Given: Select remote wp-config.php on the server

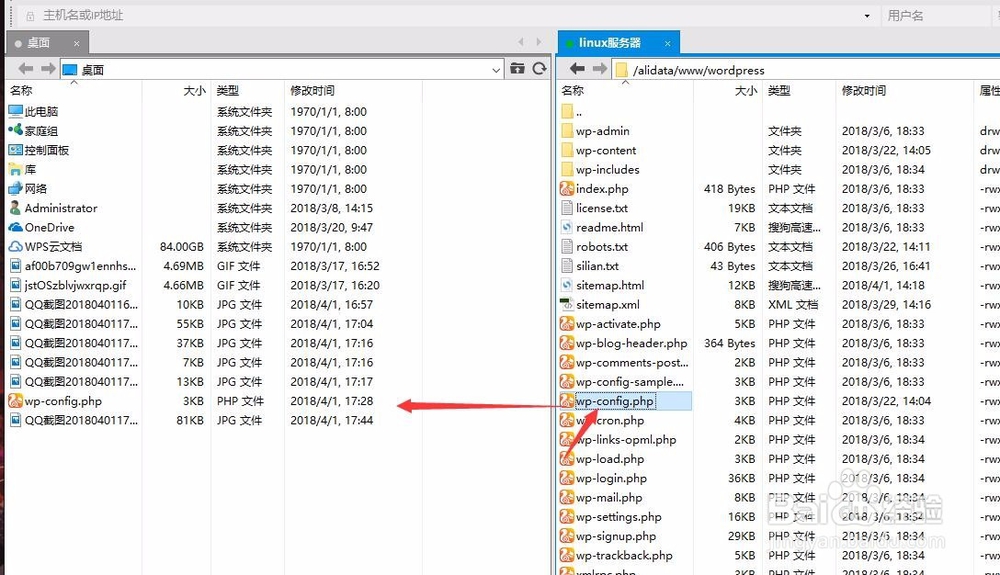Looking at the screenshot, I should coord(615,401).
